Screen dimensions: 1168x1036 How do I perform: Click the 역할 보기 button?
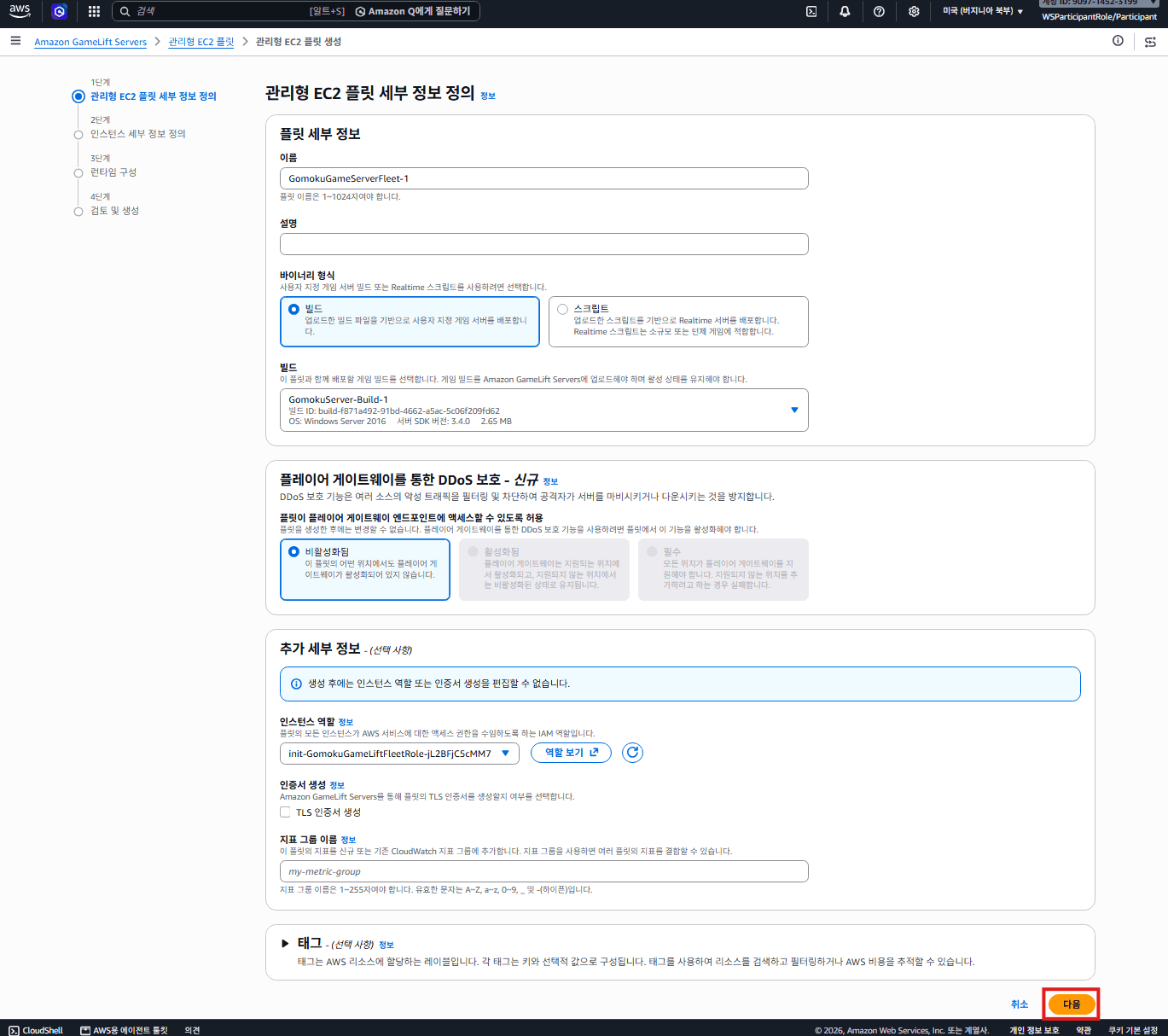571,753
